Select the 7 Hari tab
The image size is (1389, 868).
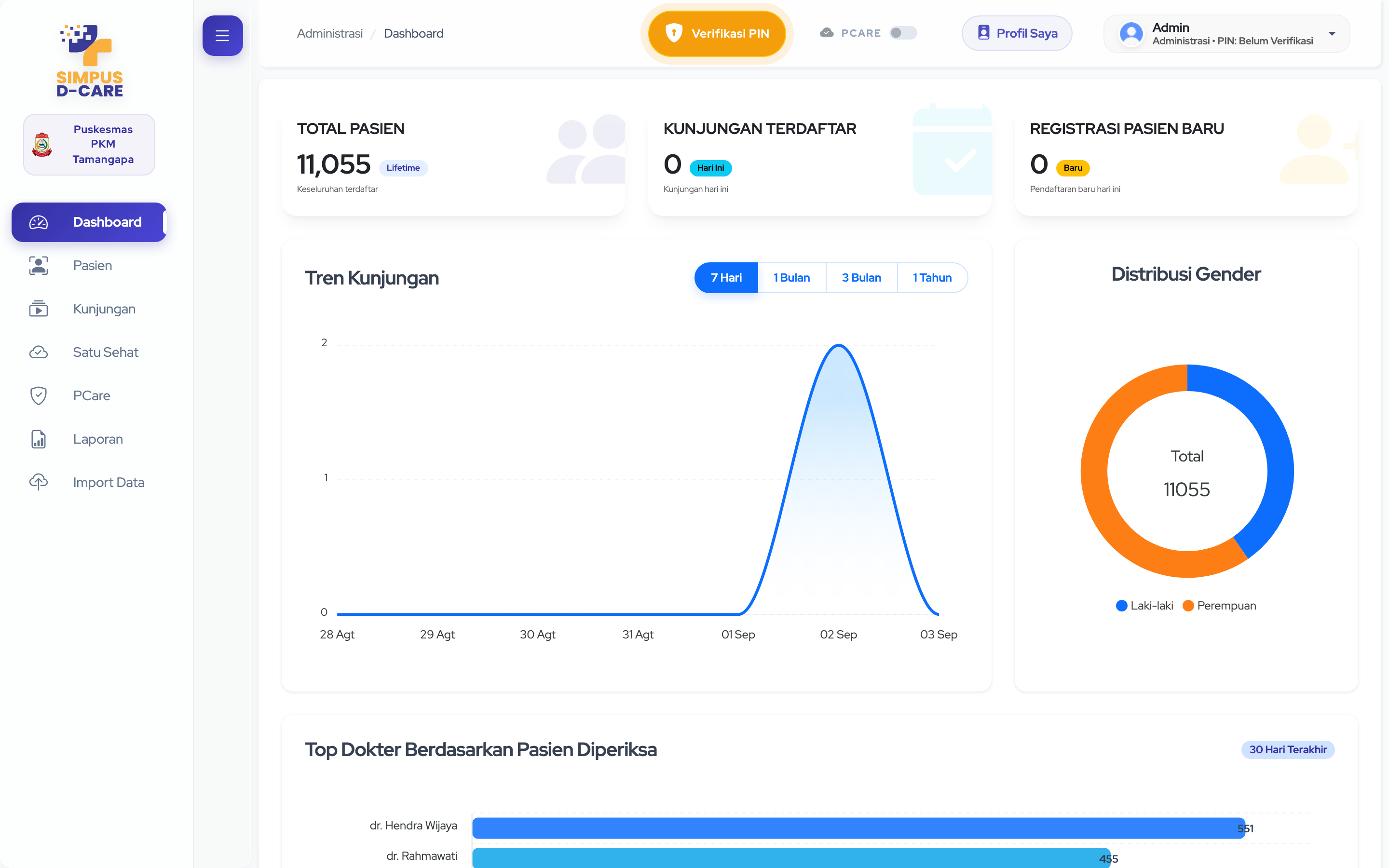tap(726, 278)
